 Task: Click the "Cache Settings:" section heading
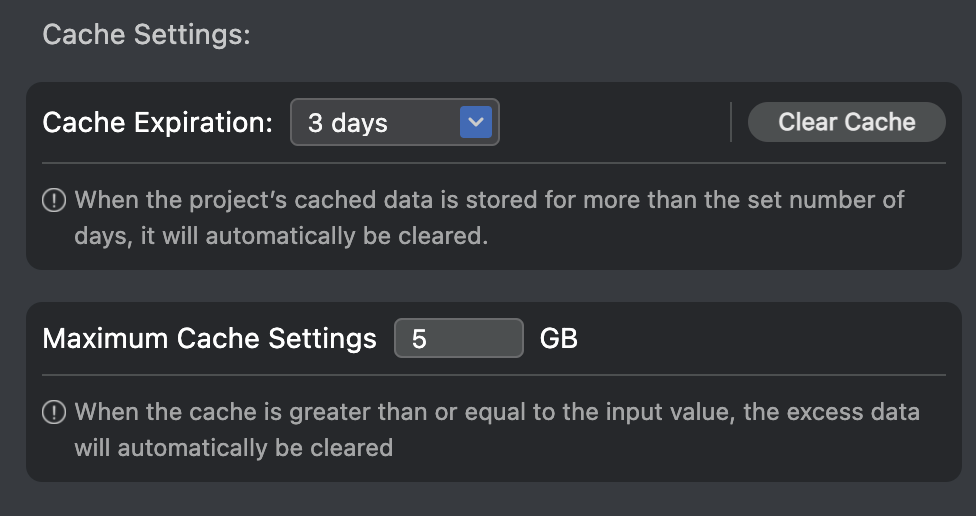(x=146, y=34)
